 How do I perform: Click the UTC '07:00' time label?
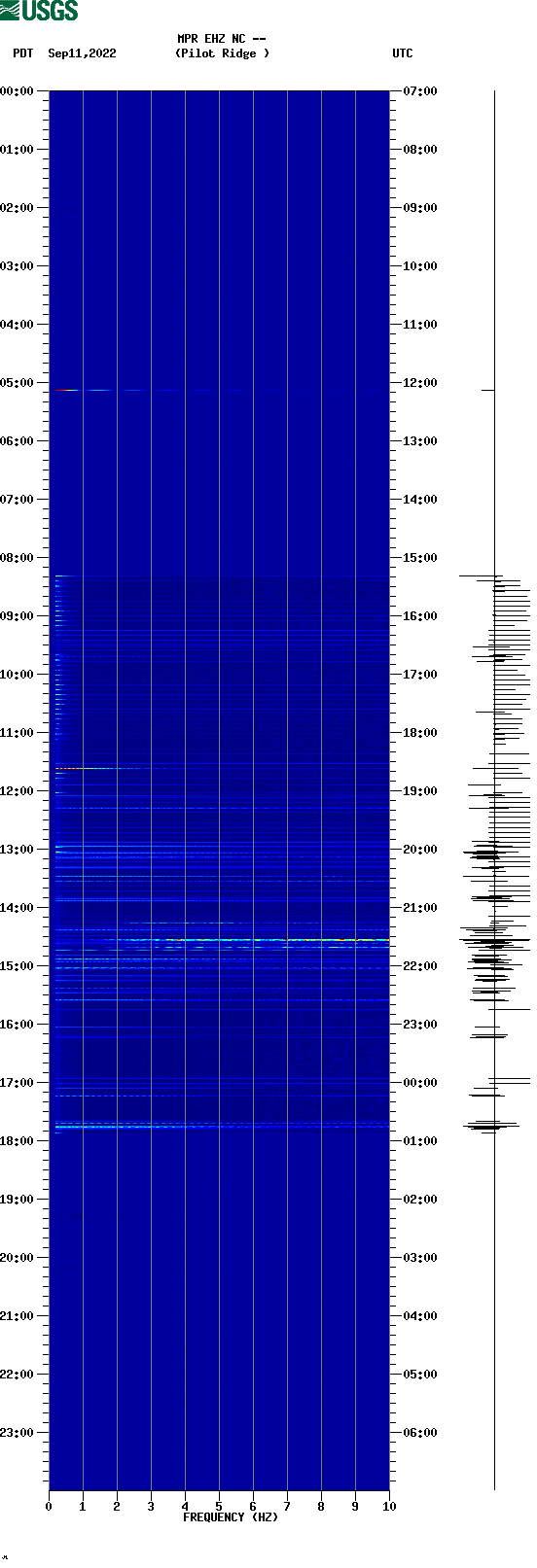pyautogui.click(x=420, y=91)
